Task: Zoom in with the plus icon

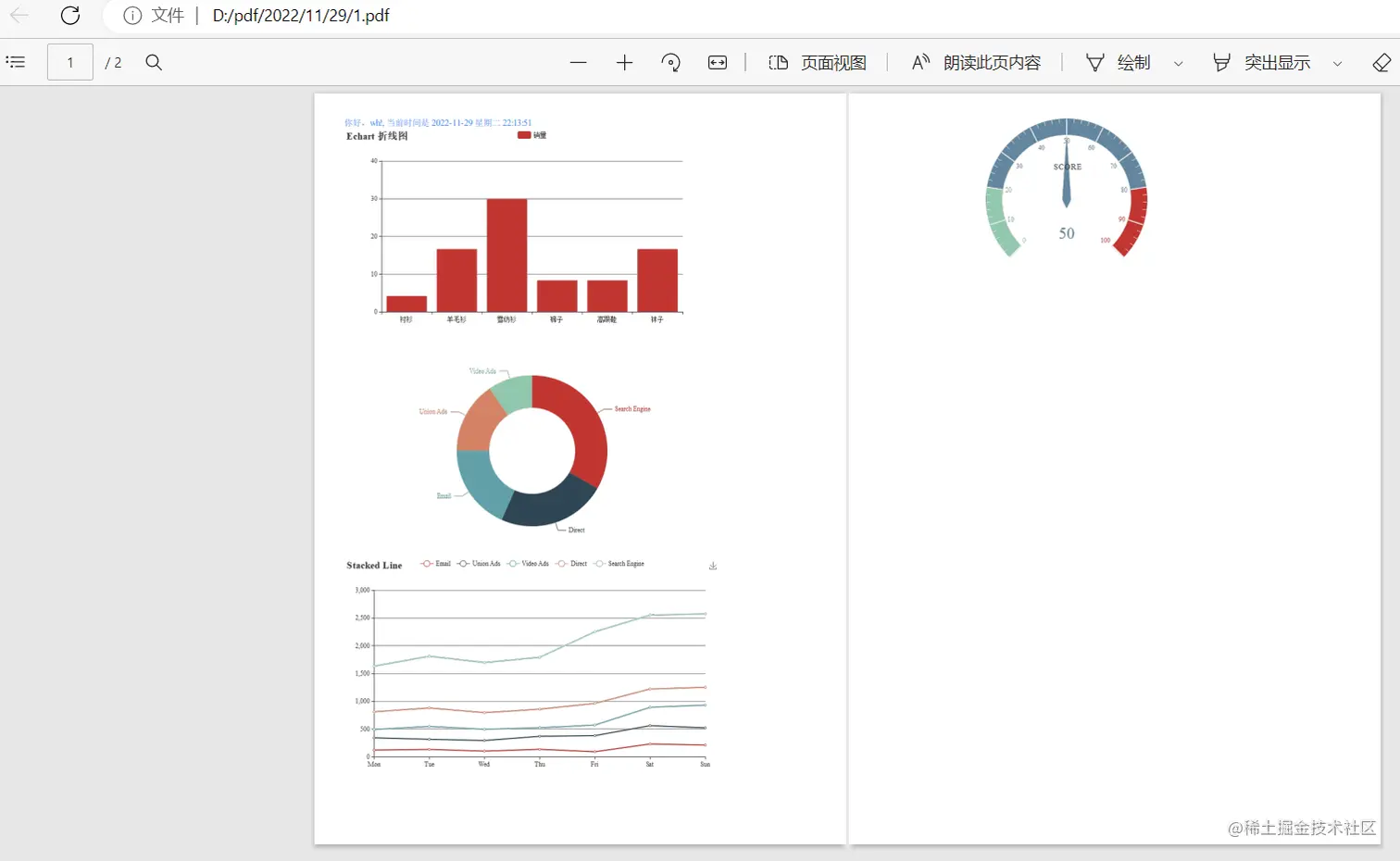Action: [x=624, y=62]
